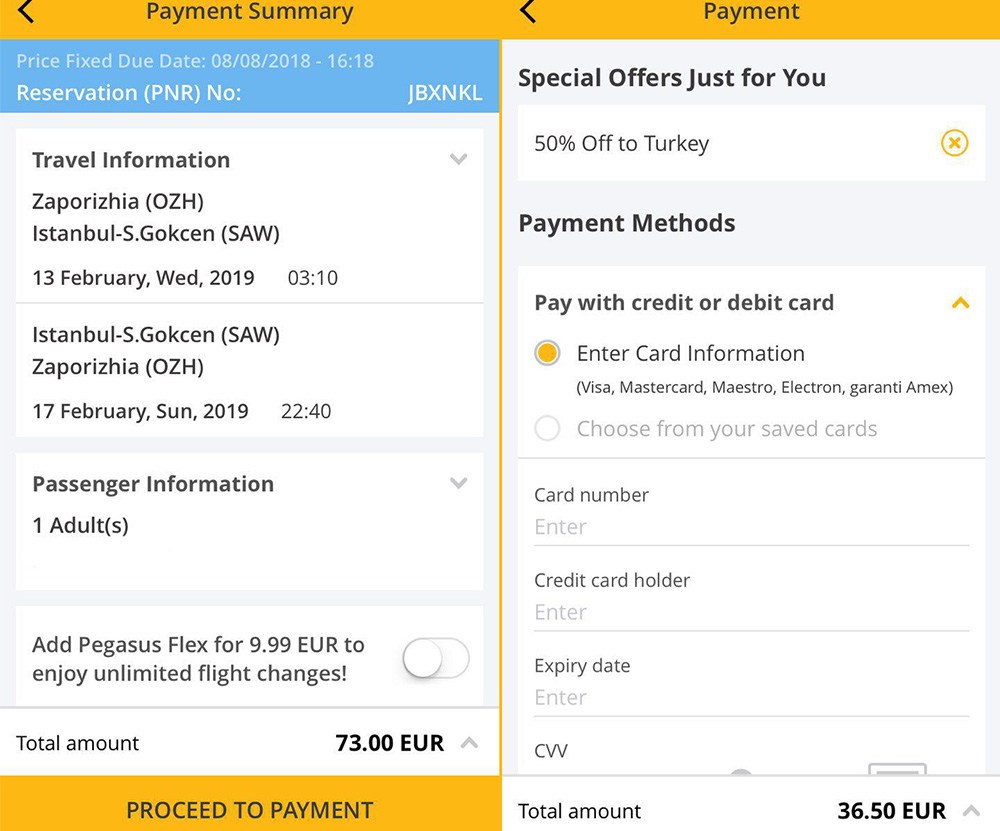Click the Card number input field
The height and width of the screenshot is (831, 1000).
coord(750,527)
